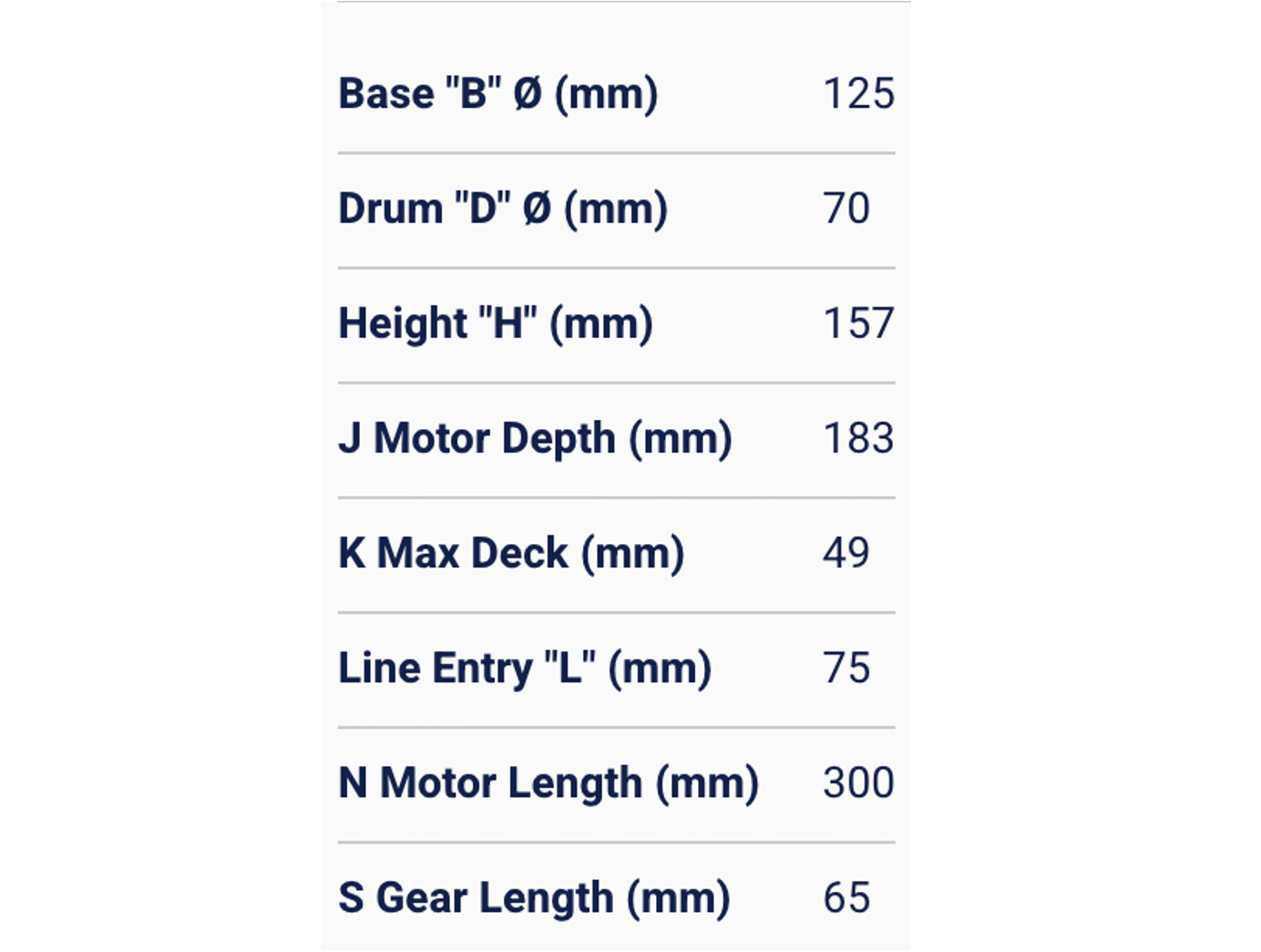Click the quoted "L" in Line Entry row
Image resolution: width=1261 pixels, height=952 pixels.
[569, 667]
